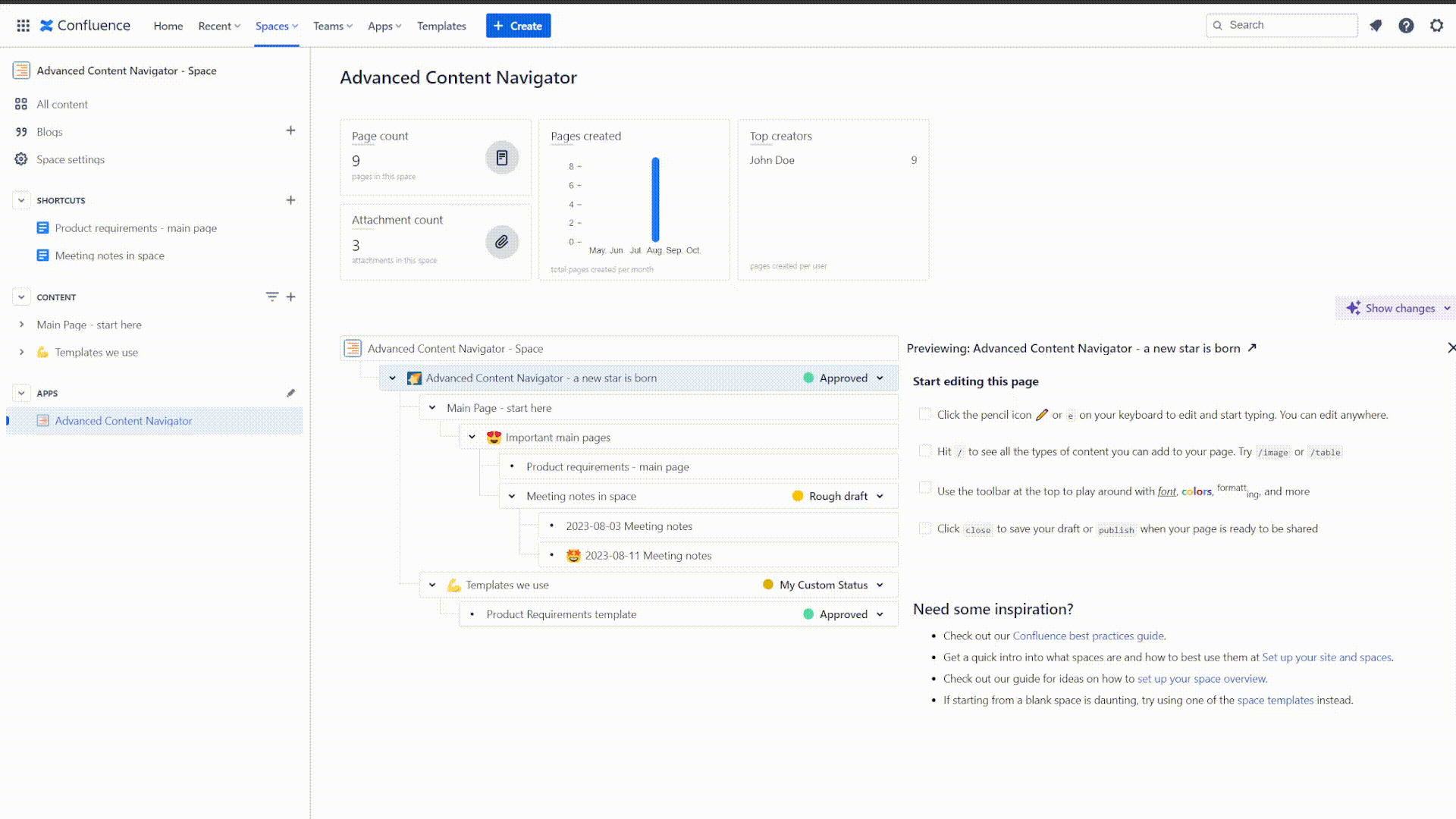
Task: Click the Meeting notes shortcut page icon
Action: (x=43, y=256)
